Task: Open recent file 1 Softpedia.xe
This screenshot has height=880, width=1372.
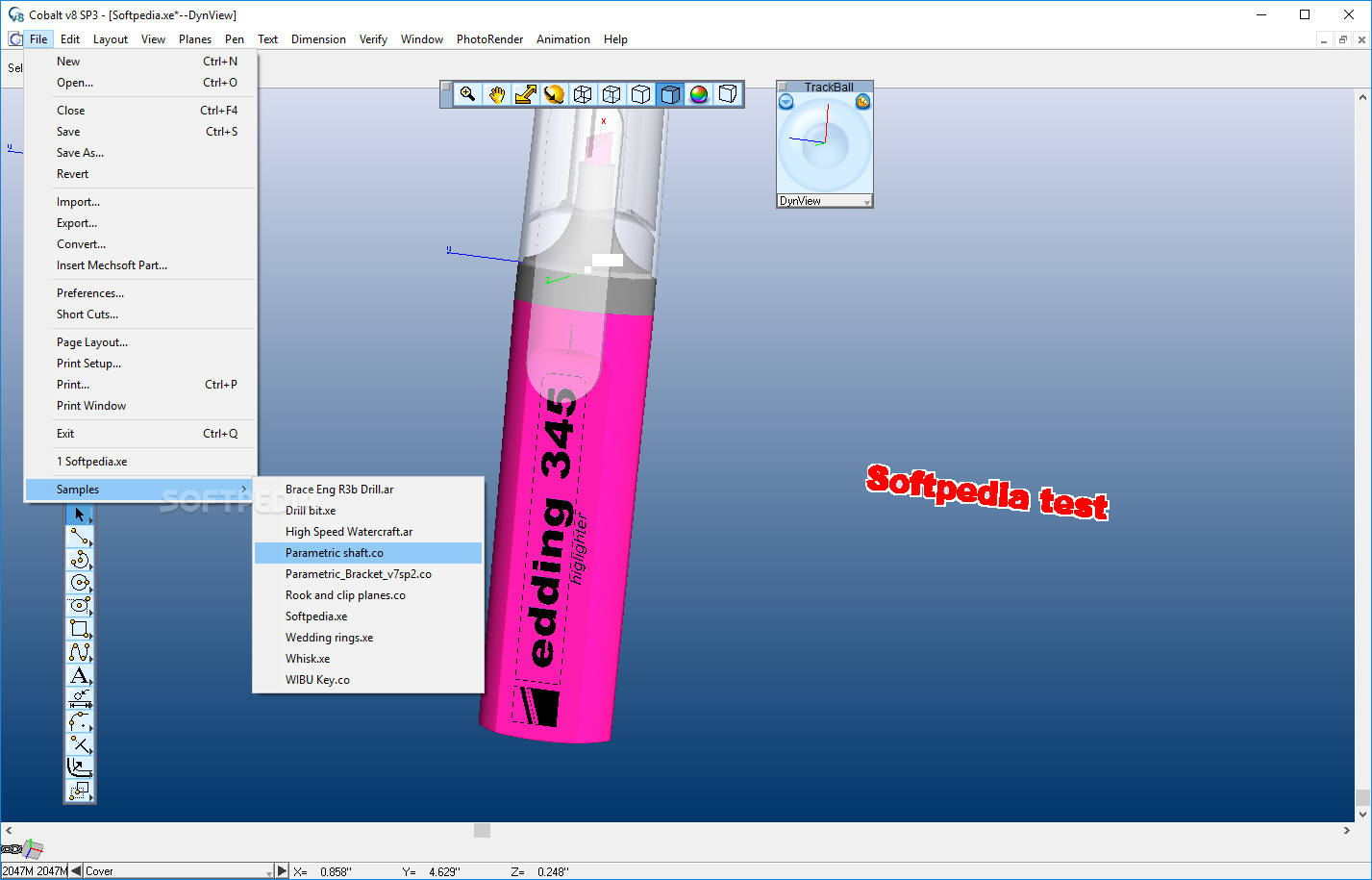Action: point(140,462)
